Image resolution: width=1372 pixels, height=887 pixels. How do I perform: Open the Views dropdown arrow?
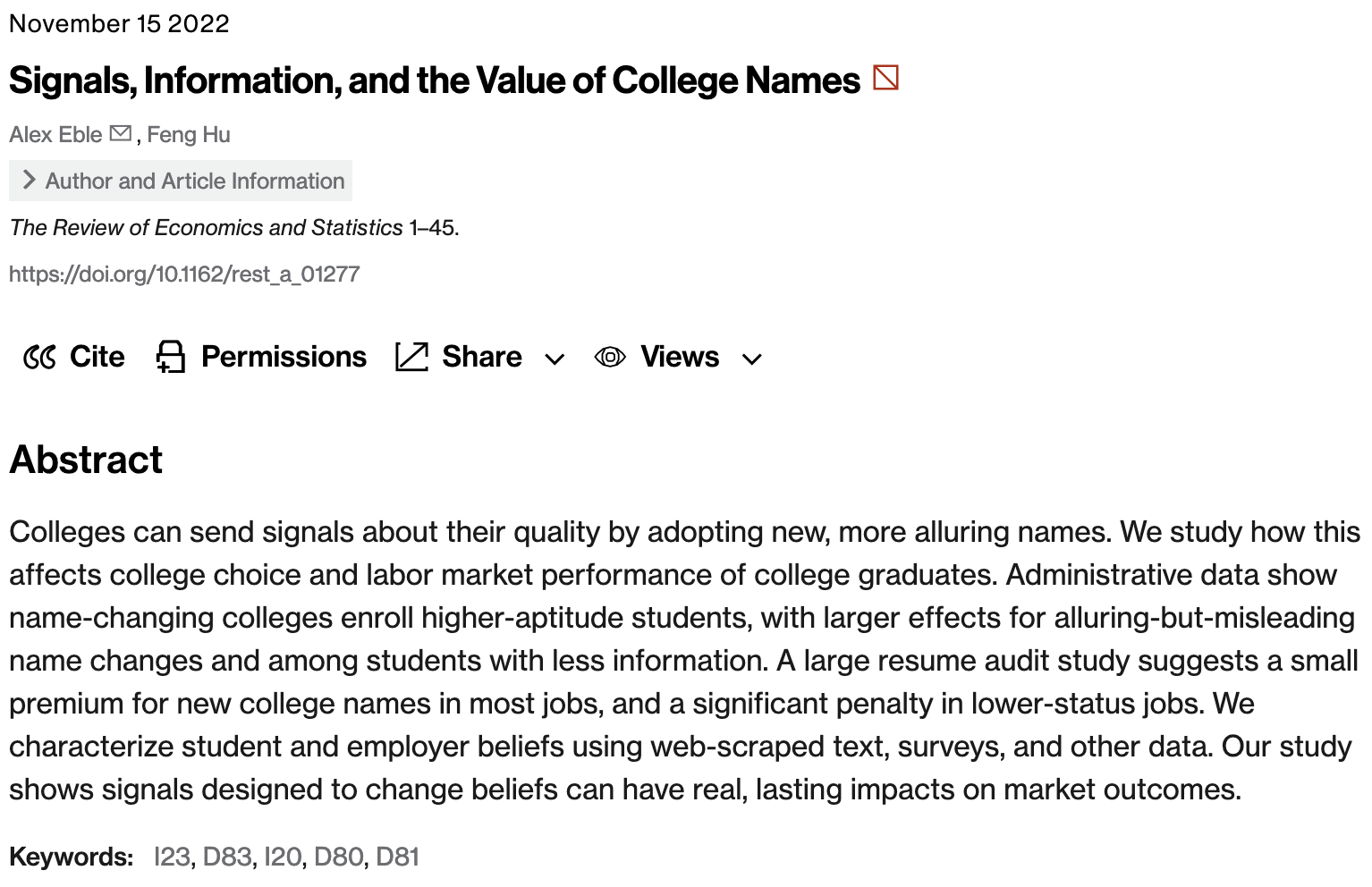click(752, 359)
